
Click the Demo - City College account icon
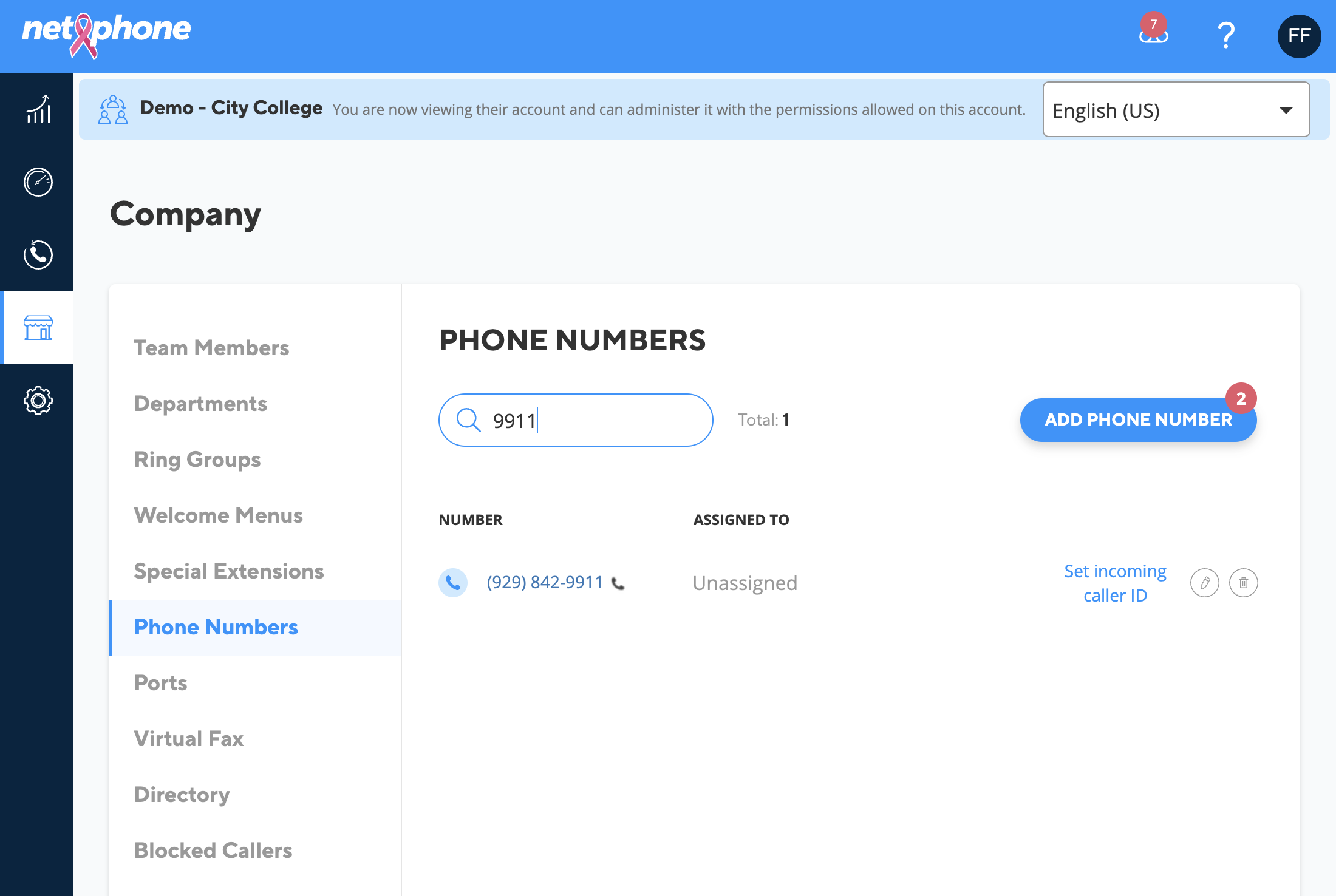pos(113,109)
